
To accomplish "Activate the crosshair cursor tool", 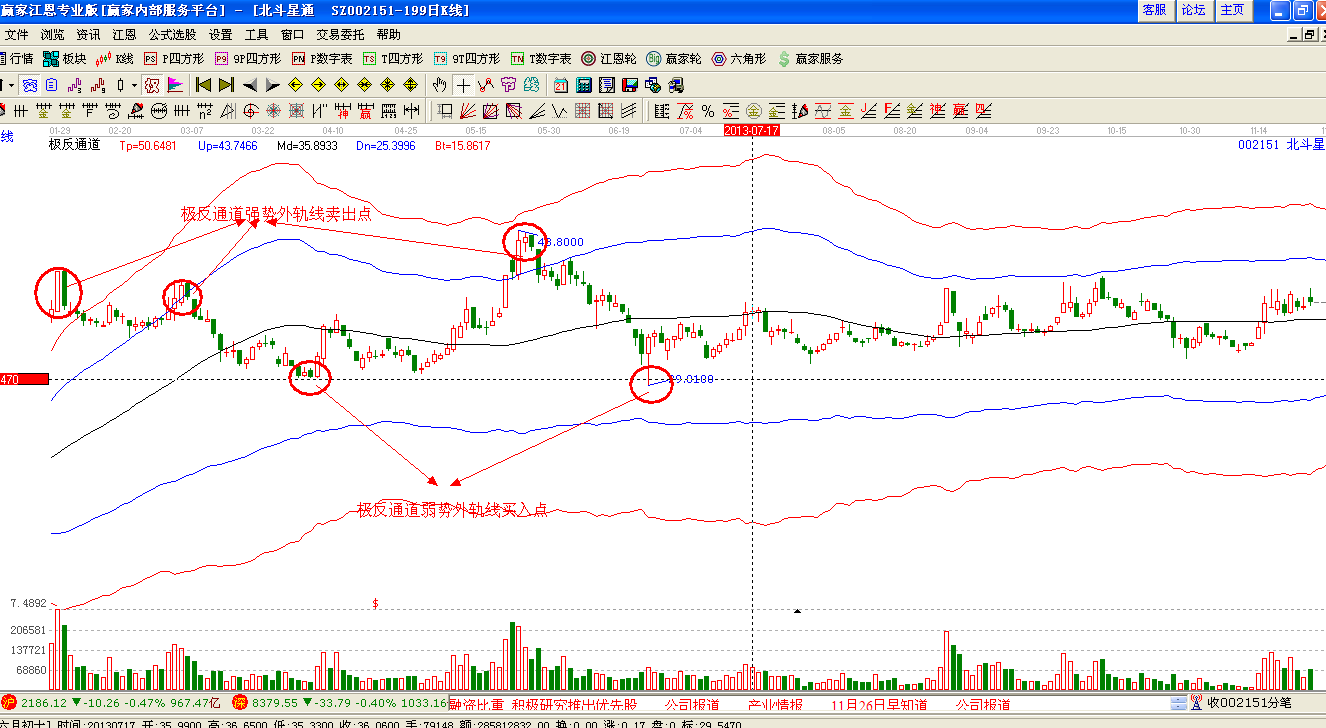I will pos(463,85).
